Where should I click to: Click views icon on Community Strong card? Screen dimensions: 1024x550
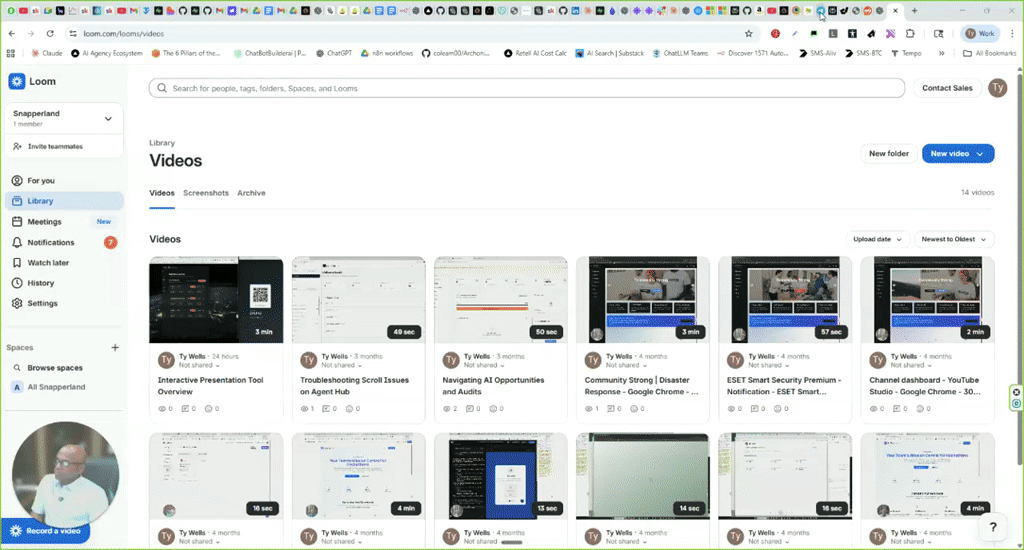tap(589, 409)
